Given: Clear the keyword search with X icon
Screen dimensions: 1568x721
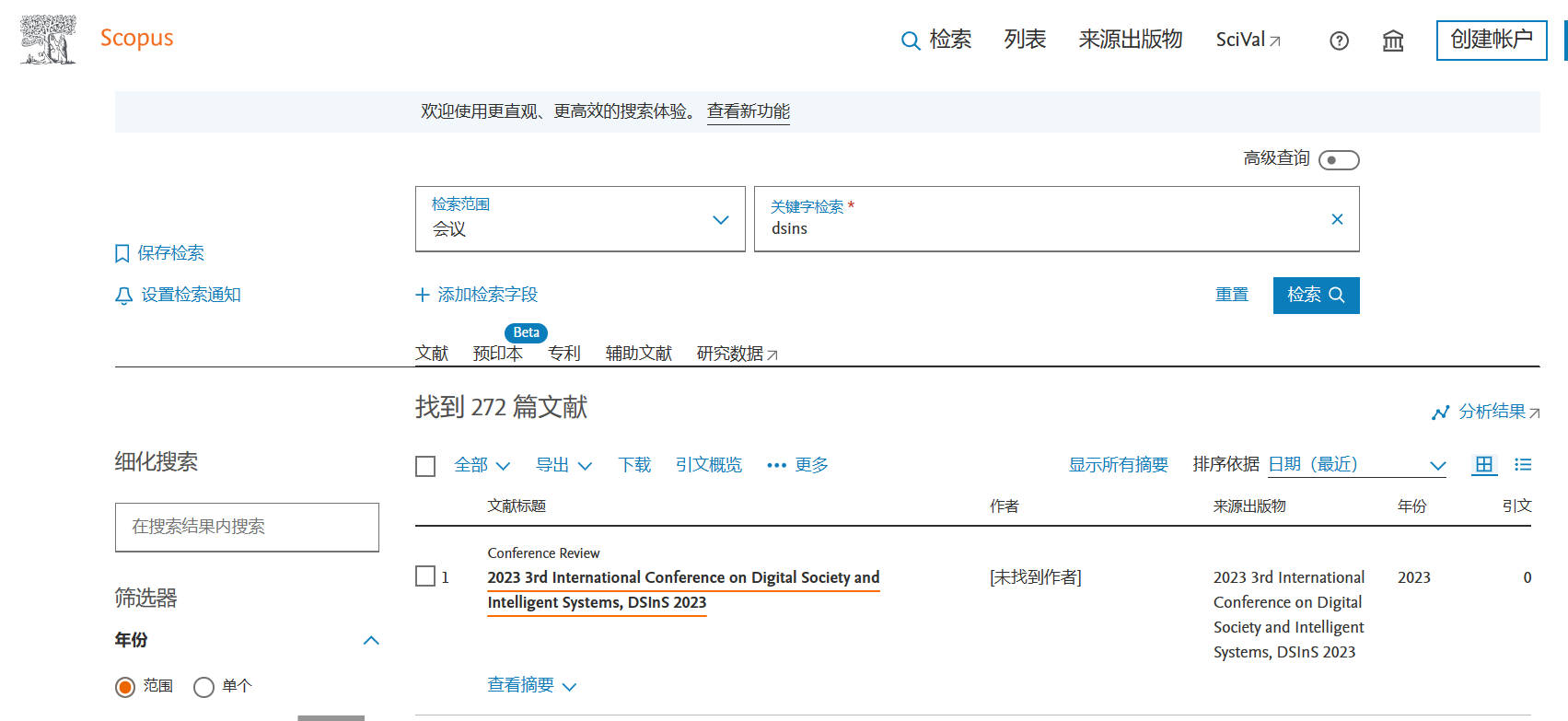Looking at the screenshot, I should pos(1337,219).
